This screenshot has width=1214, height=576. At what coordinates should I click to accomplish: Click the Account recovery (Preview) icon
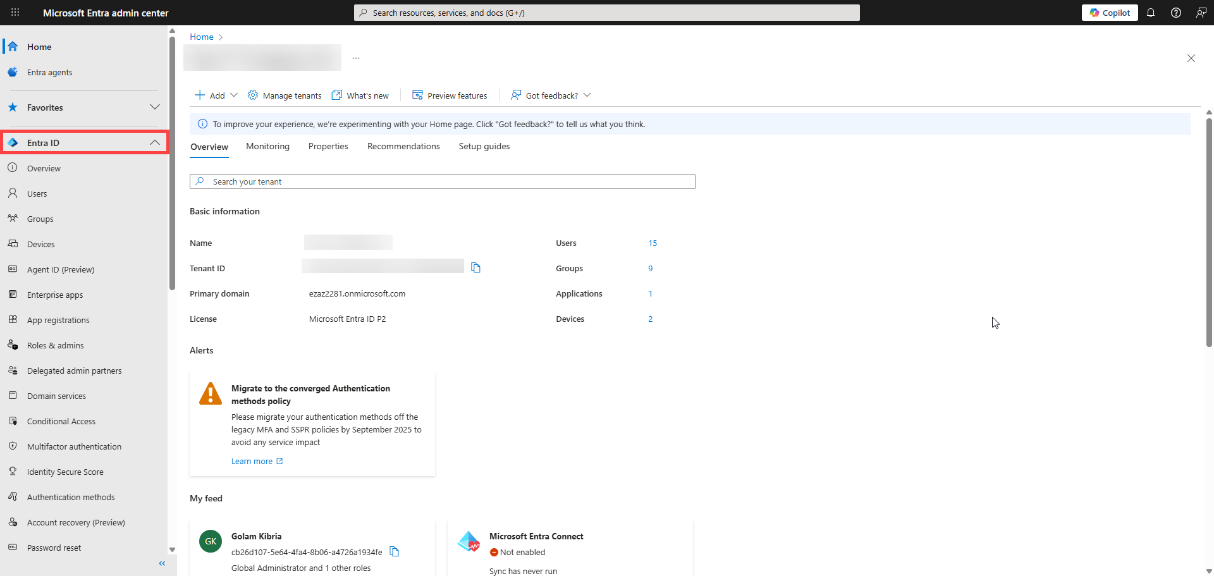[13, 522]
